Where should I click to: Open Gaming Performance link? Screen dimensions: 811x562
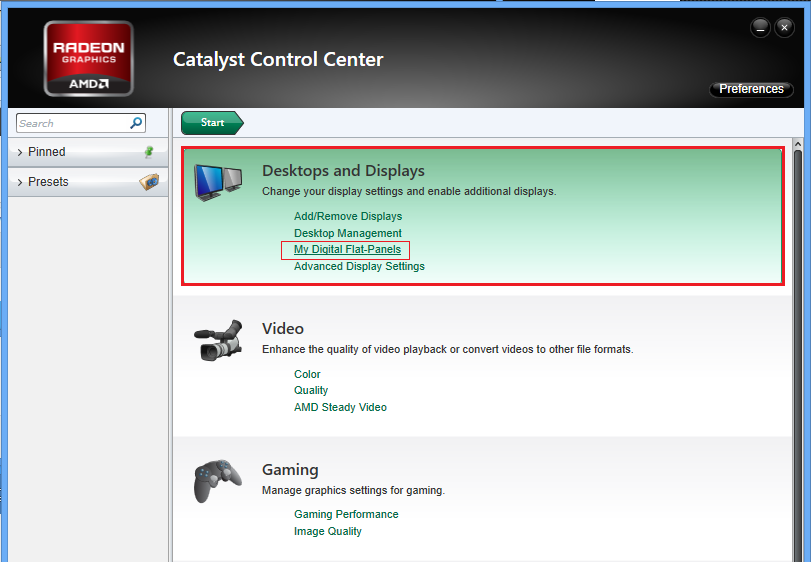coord(346,514)
